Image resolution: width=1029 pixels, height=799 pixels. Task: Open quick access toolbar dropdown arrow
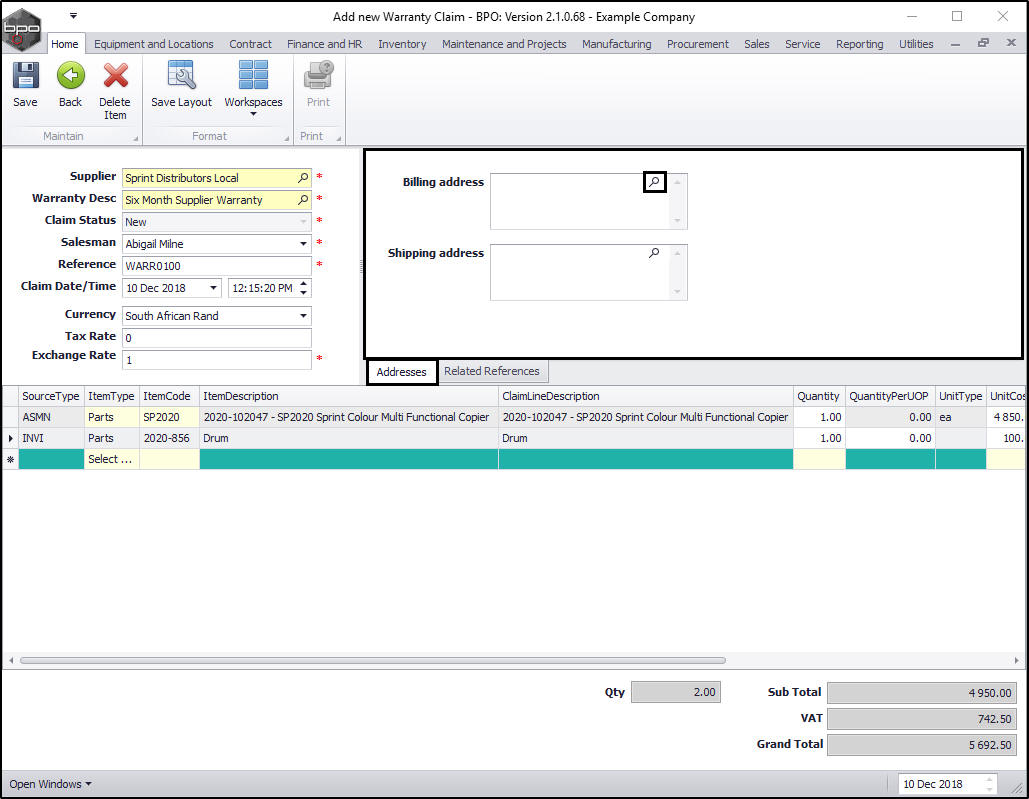click(74, 15)
